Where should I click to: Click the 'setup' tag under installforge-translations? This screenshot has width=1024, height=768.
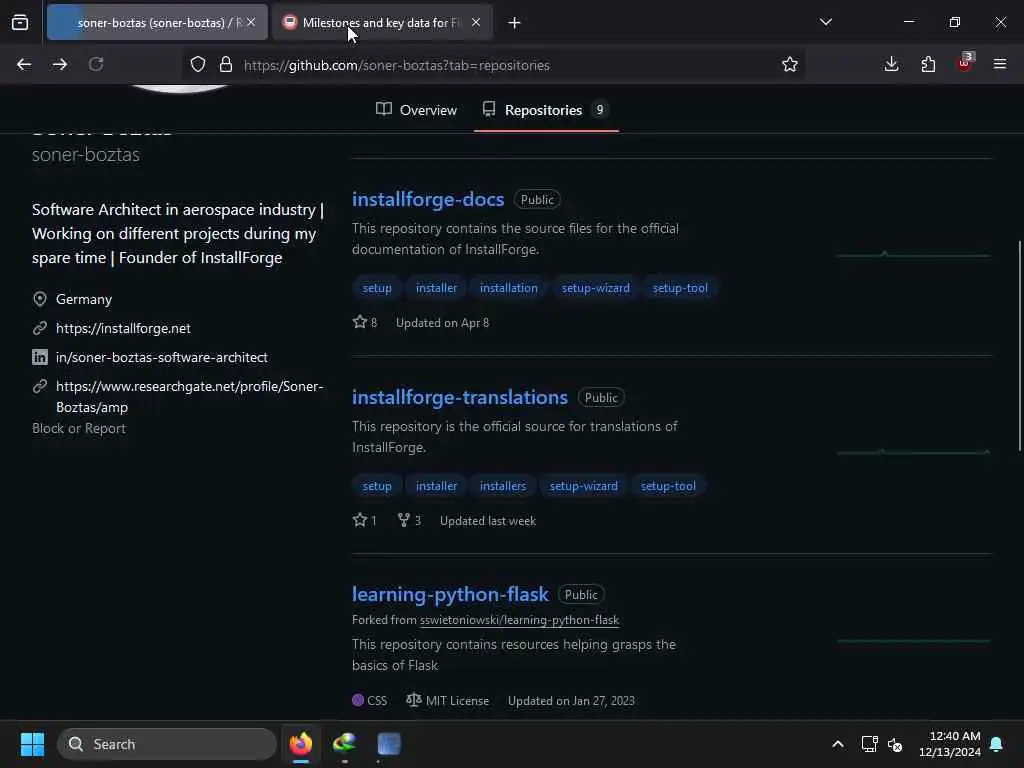(377, 486)
